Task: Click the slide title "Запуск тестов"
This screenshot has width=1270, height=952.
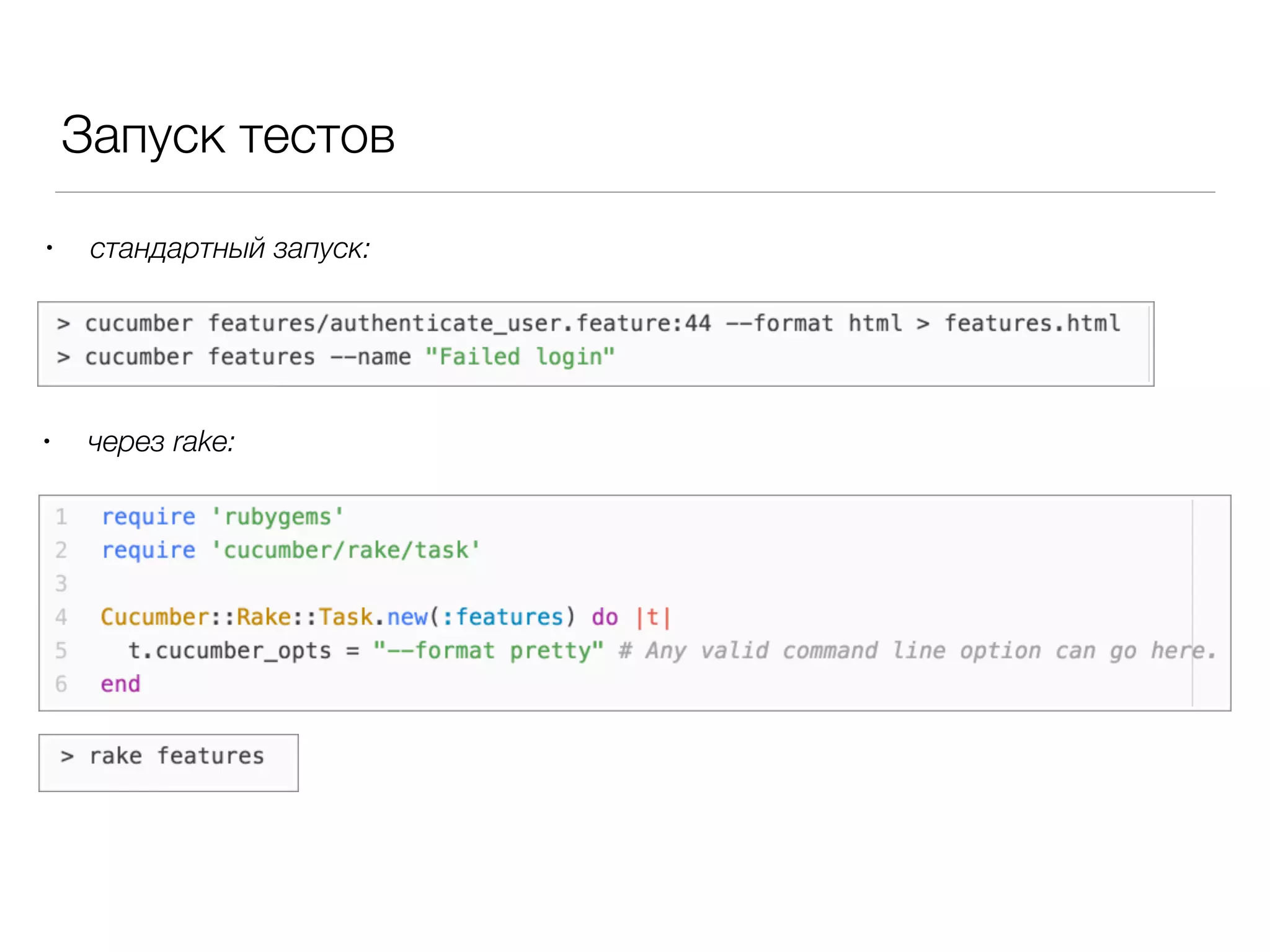Action: [x=228, y=136]
